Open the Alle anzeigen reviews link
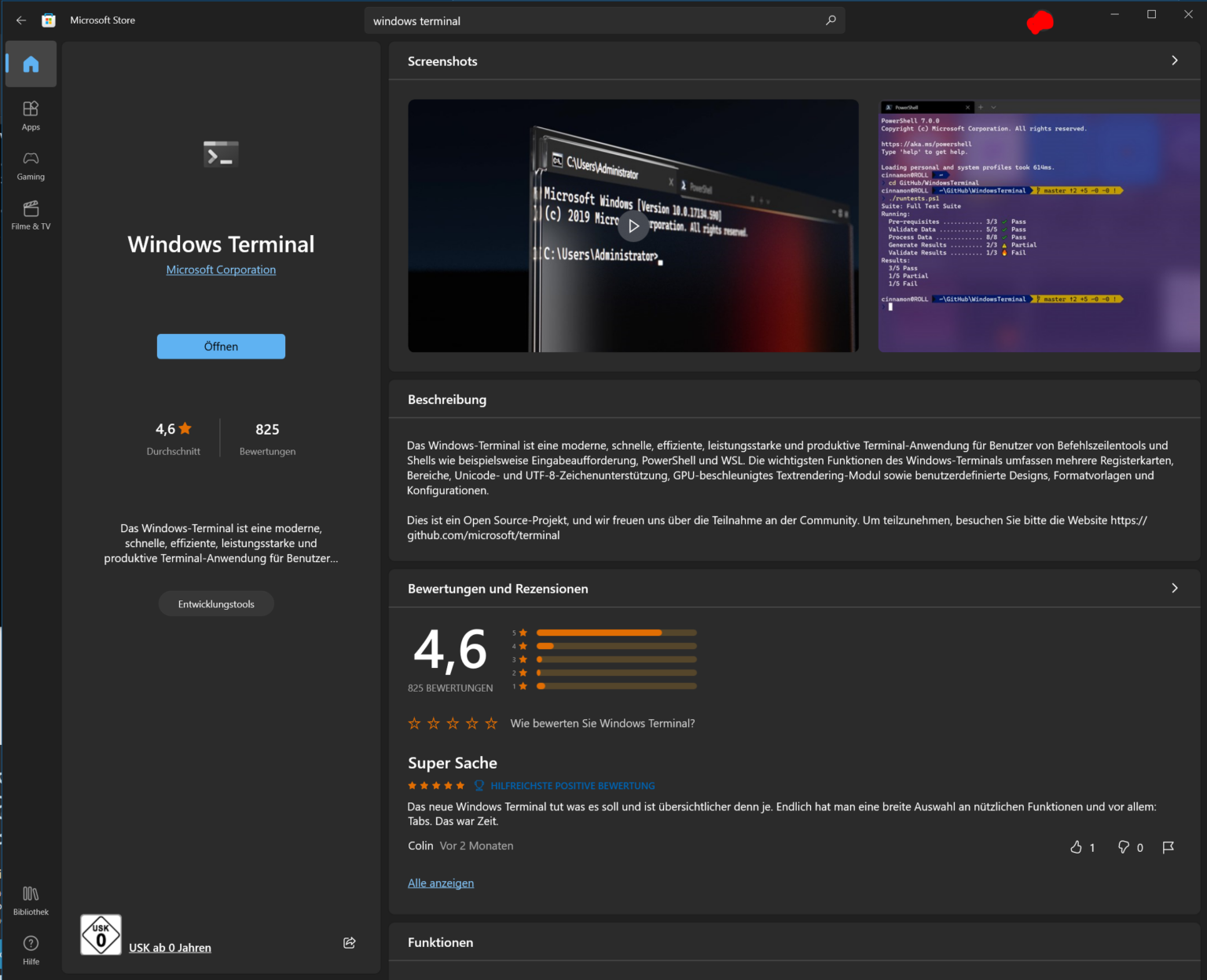Screen dimensions: 1207x980 point(440,883)
